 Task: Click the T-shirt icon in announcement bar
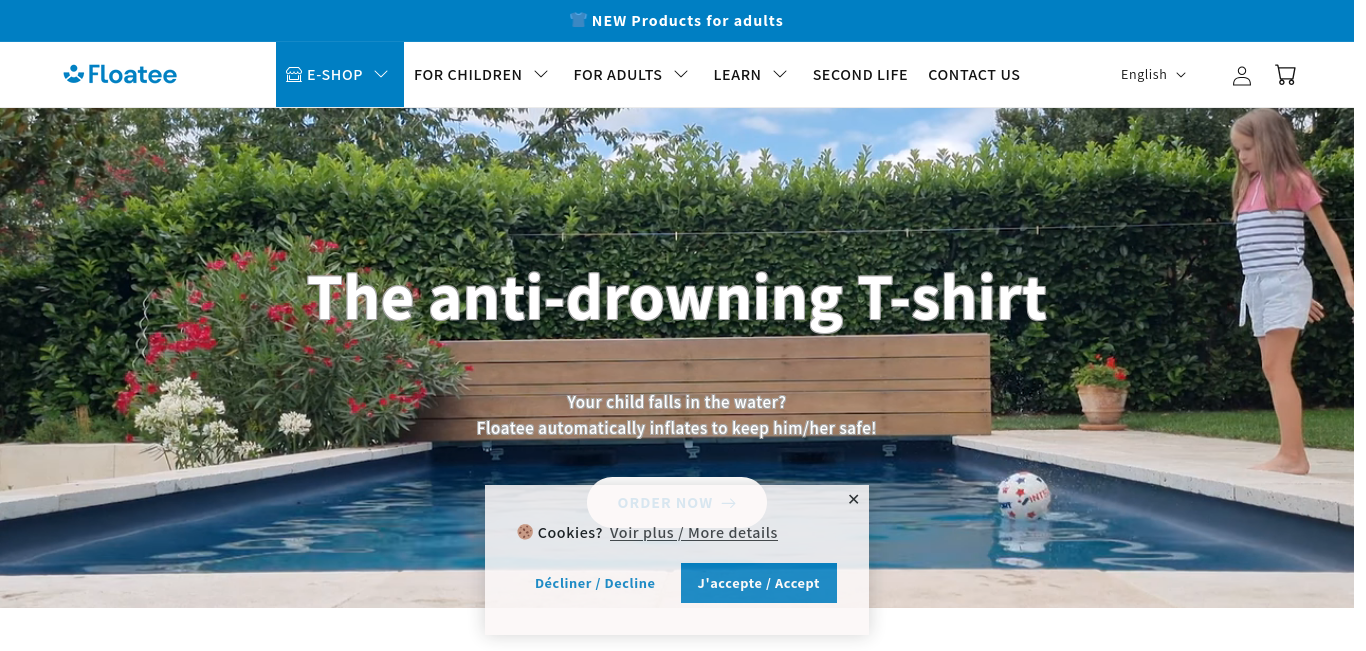click(x=578, y=20)
